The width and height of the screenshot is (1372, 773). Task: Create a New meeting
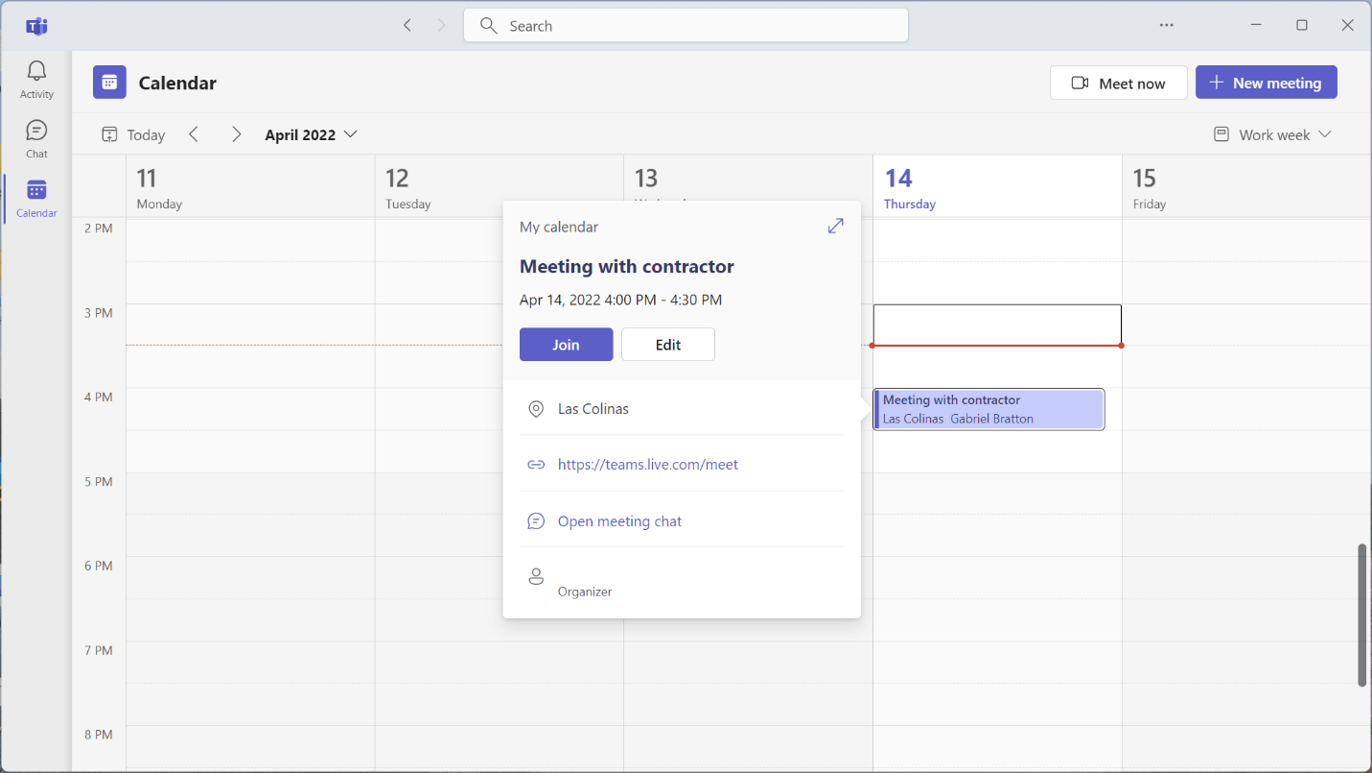click(1266, 82)
